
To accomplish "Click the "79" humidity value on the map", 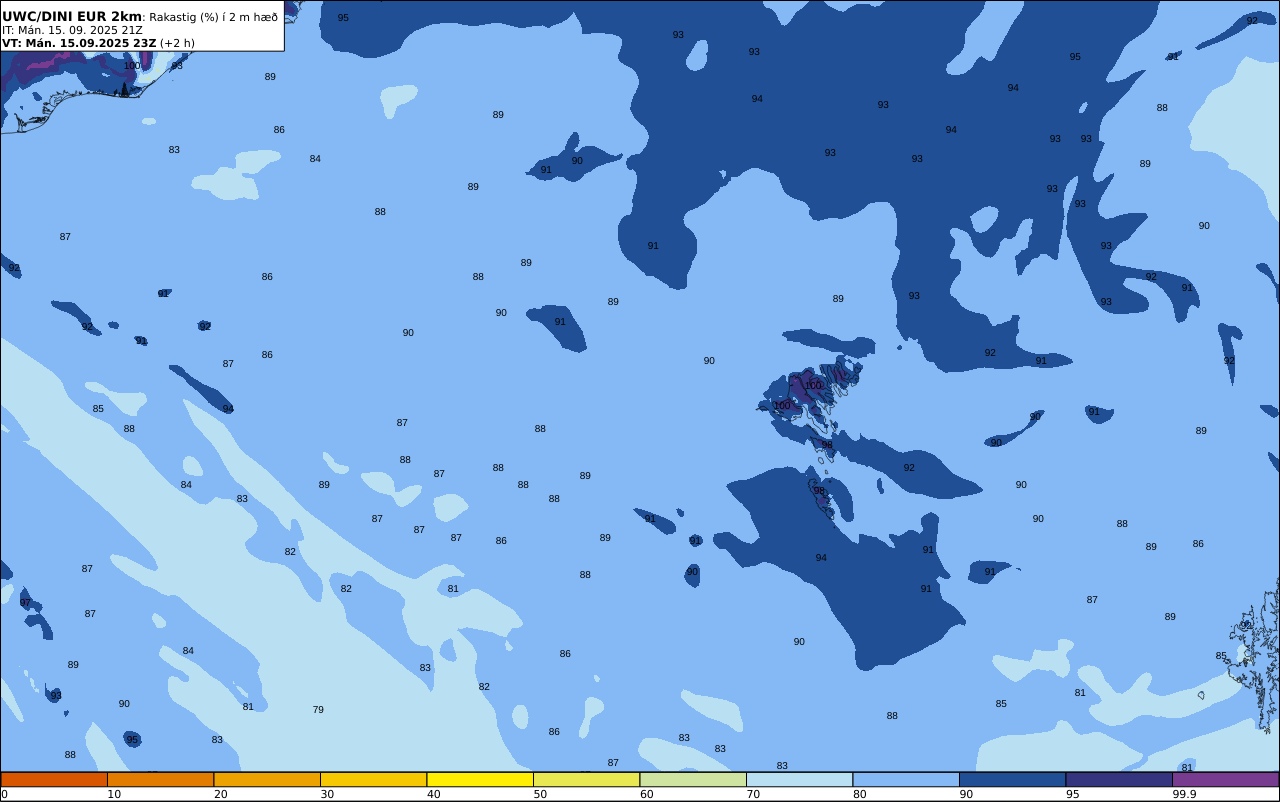I will [318, 710].
